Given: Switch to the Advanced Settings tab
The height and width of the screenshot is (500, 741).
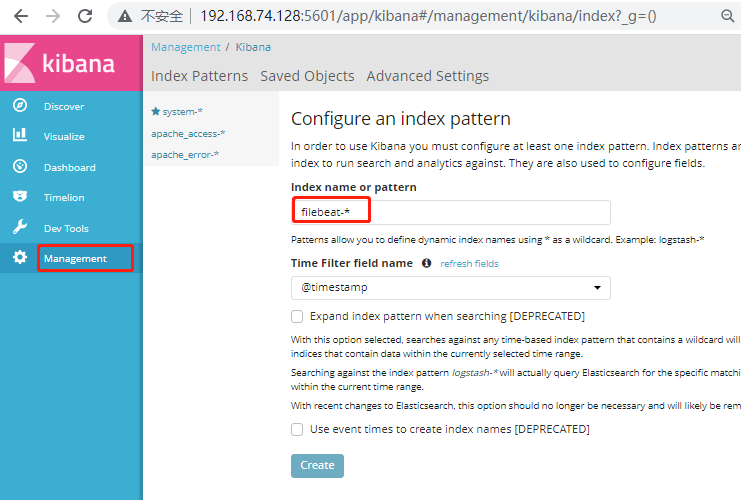Looking at the screenshot, I should (x=428, y=76).
